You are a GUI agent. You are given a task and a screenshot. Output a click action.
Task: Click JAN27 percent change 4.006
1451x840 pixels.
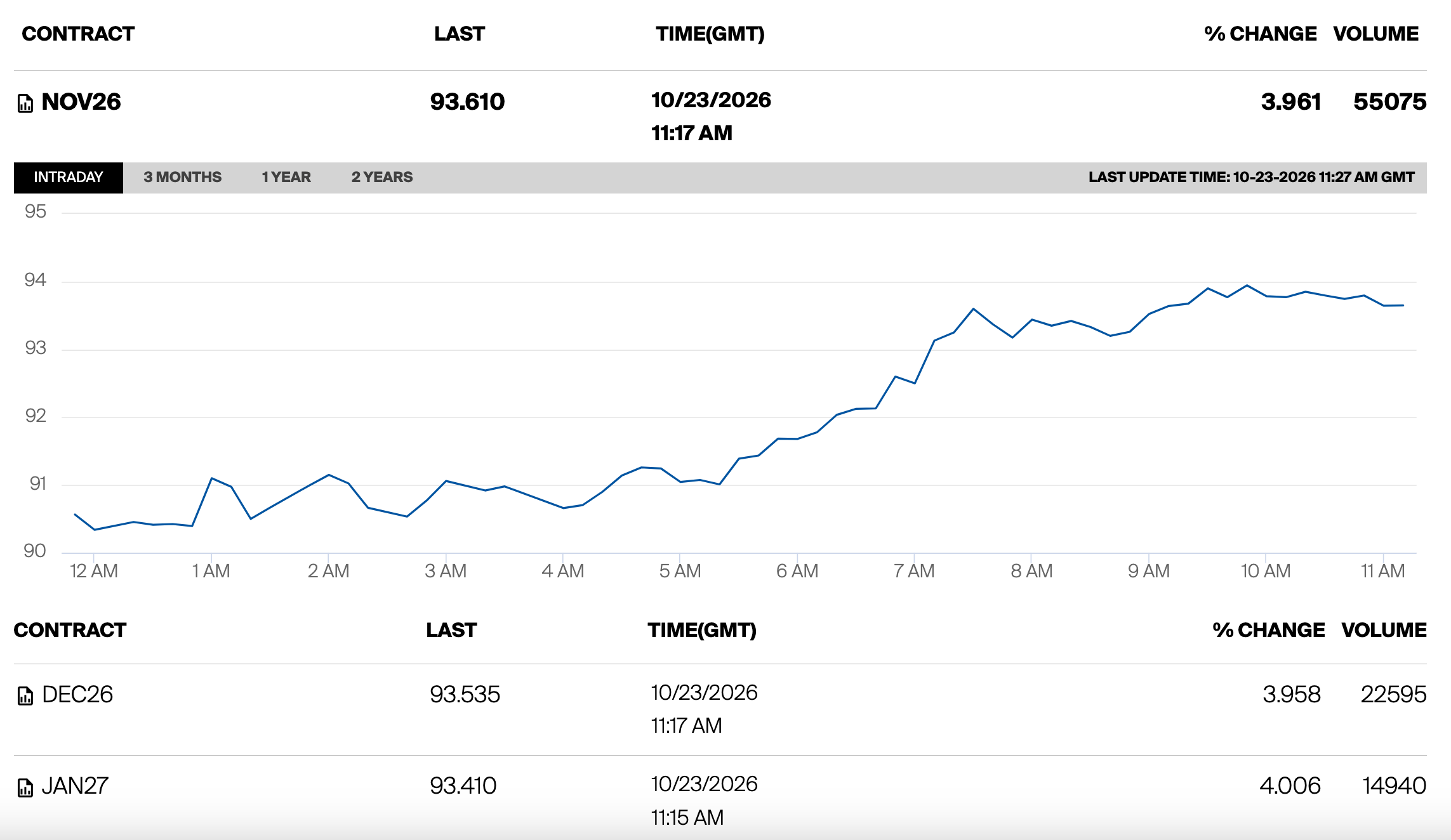(x=1290, y=786)
